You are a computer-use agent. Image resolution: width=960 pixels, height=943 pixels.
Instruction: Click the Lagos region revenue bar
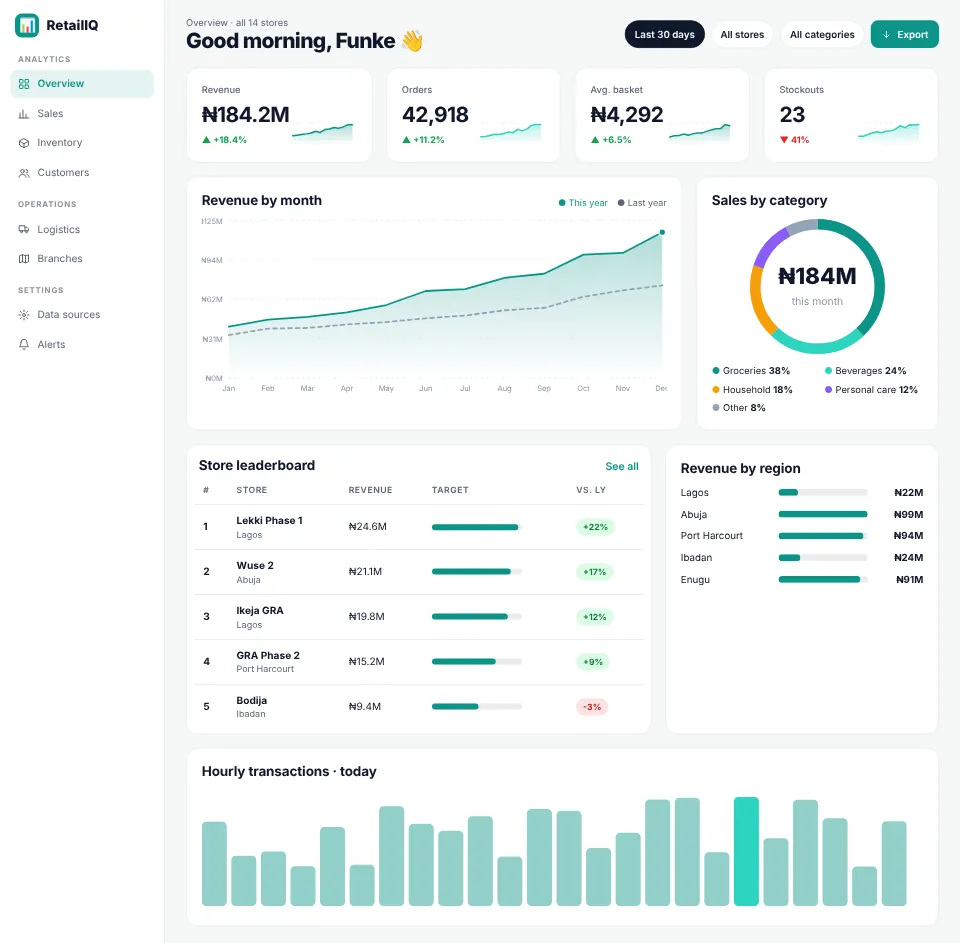point(823,492)
